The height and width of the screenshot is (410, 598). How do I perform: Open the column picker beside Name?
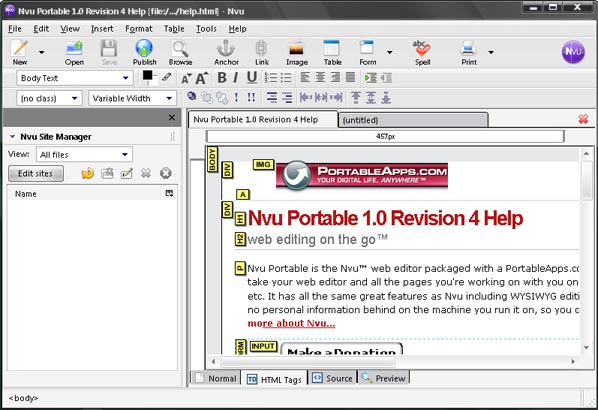[169, 193]
